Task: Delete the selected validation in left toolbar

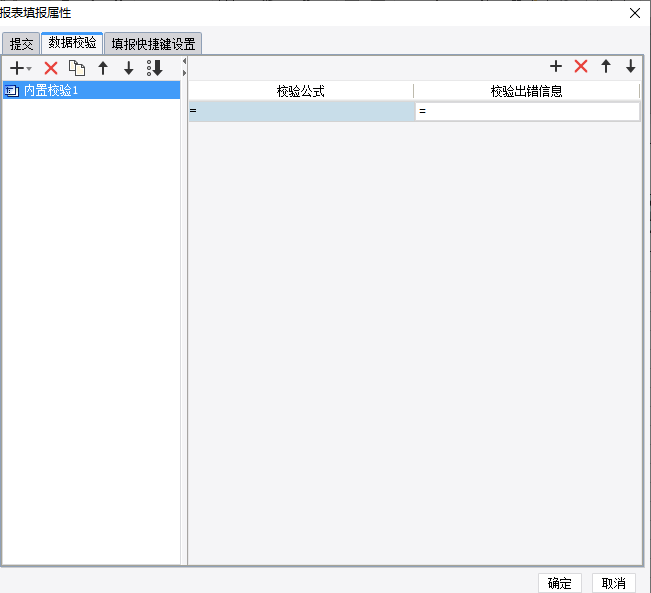Action: 51,68
